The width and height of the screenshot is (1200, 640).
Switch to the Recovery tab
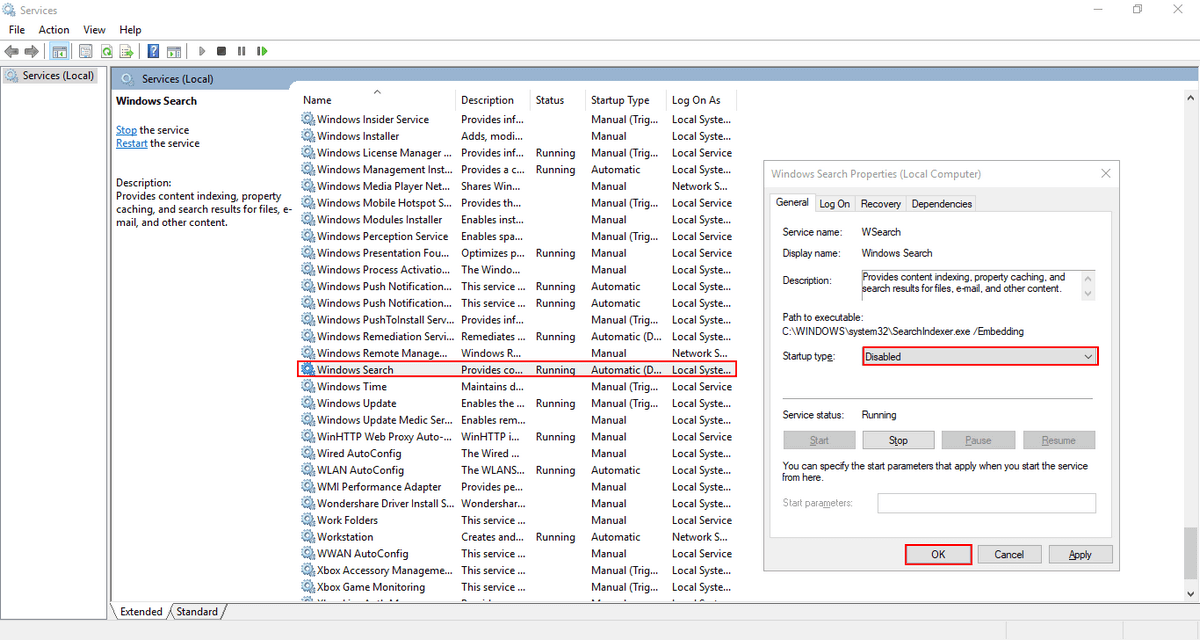pos(880,203)
